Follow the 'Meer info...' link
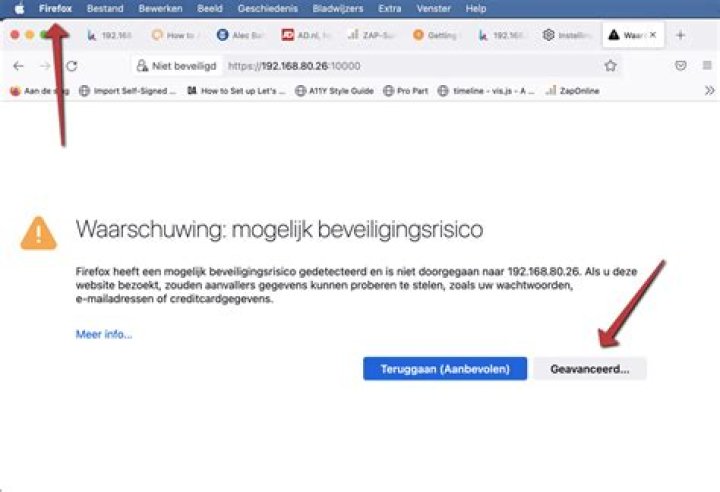Image resolution: width=720 pixels, height=492 pixels. tap(104, 334)
